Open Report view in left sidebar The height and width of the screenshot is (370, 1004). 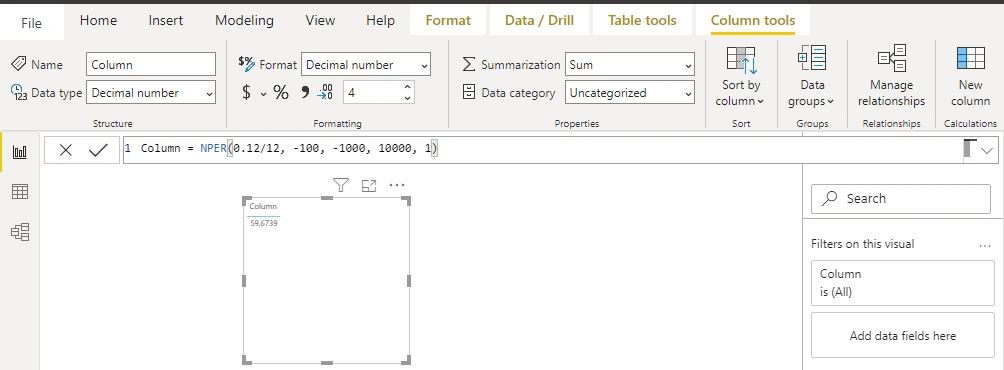point(20,152)
